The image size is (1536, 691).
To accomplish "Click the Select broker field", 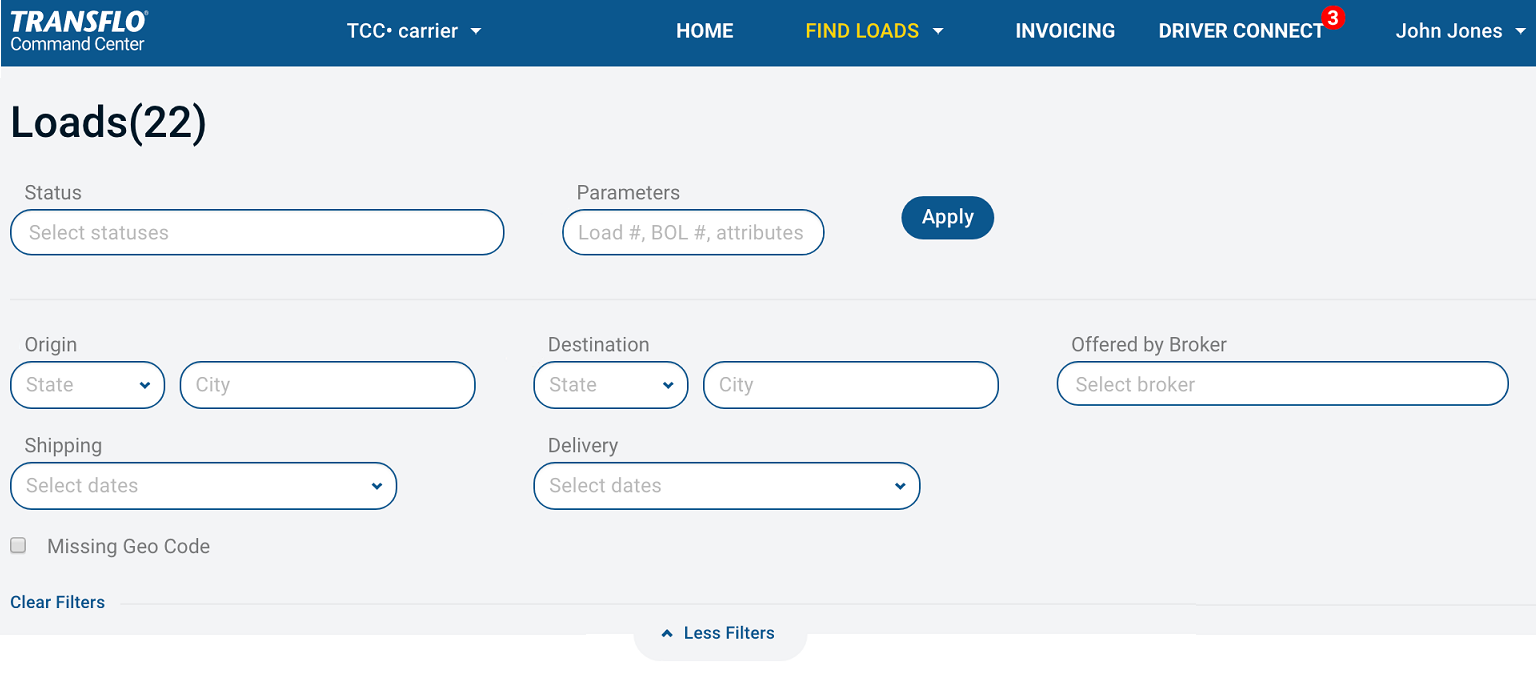I will coord(1282,384).
